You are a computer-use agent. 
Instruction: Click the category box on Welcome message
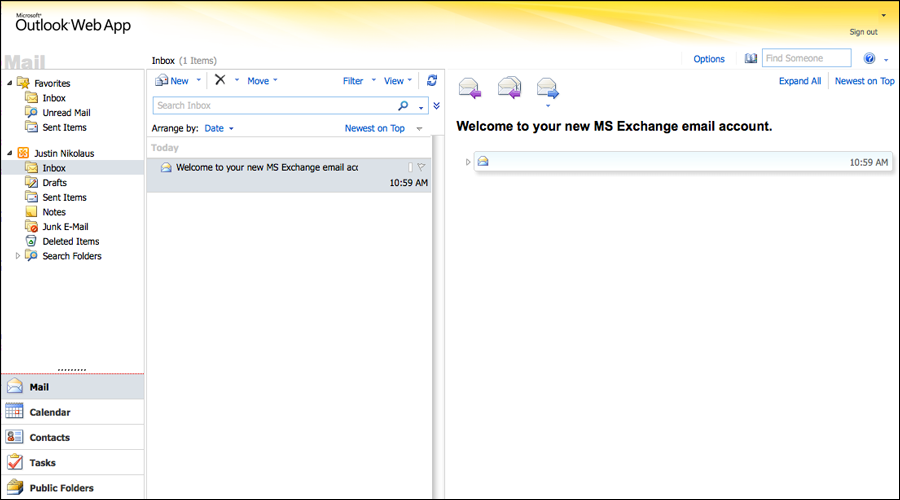pyautogui.click(x=410, y=167)
